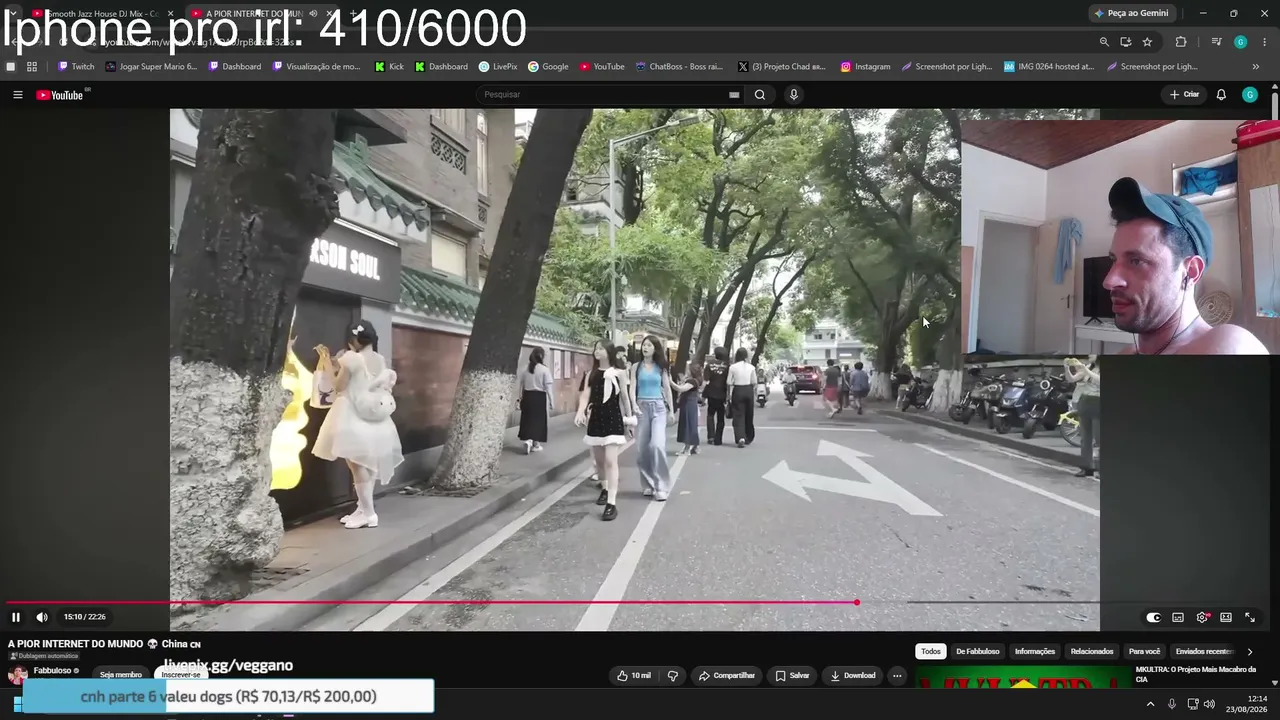Open Chrome media controls icon
The image size is (1280, 720).
pyautogui.click(x=1216, y=42)
